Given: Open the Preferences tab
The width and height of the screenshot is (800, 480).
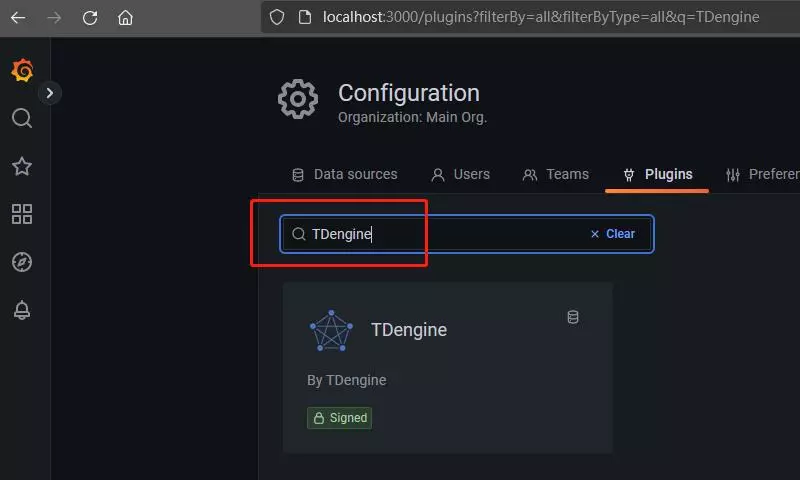Looking at the screenshot, I should click(x=763, y=174).
